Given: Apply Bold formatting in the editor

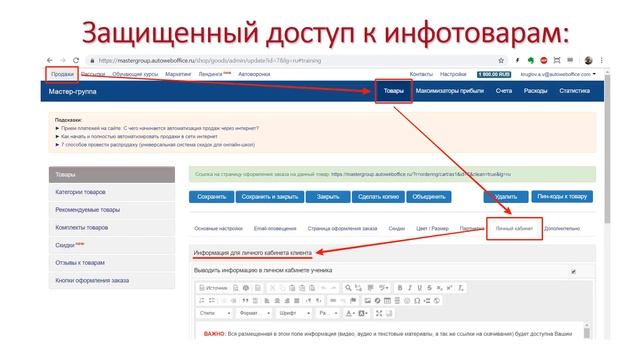Looking at the screenshot, I should (400, 288).
